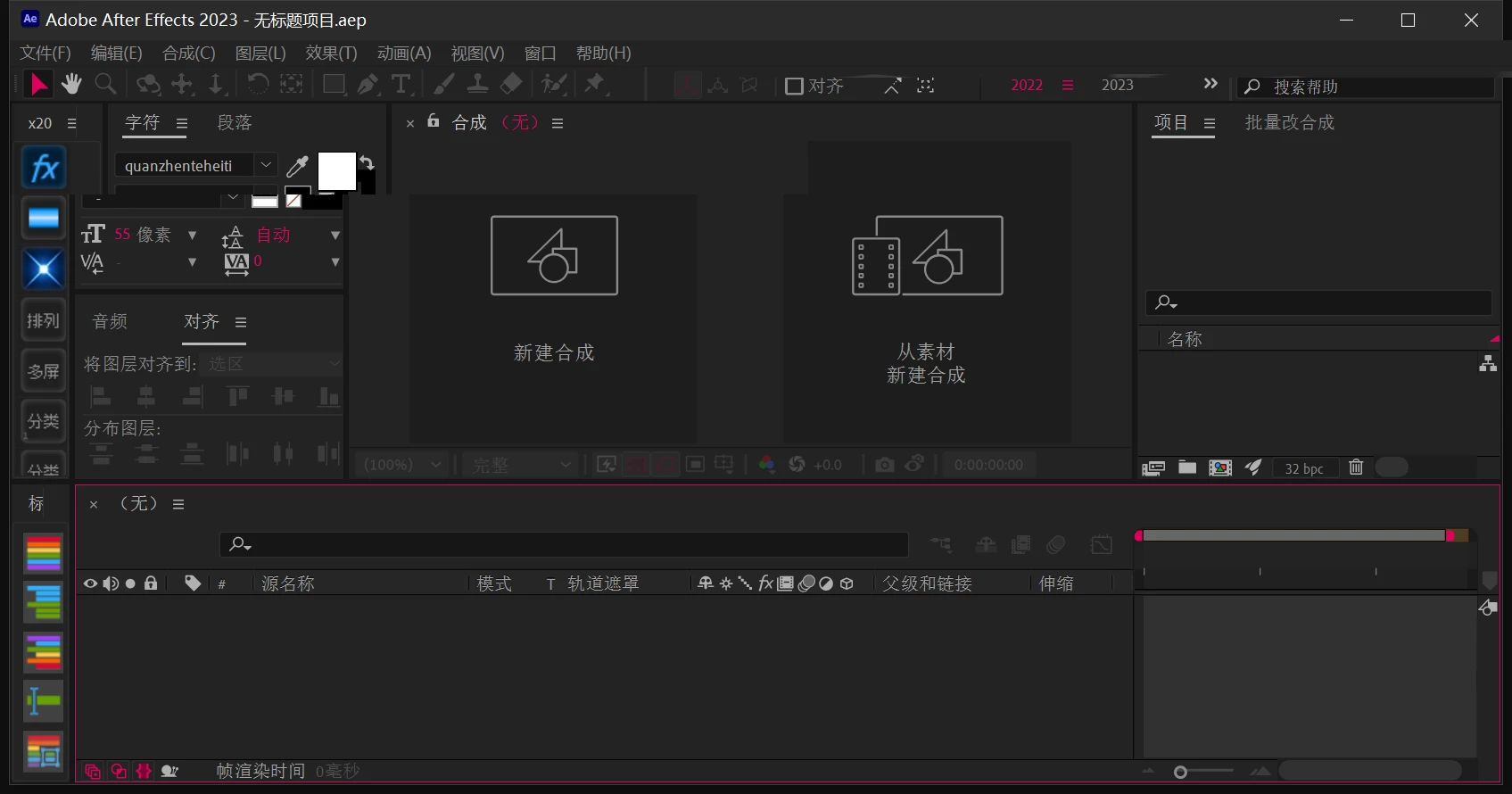1512x794 pixels.
Task: Switch to the 音频 tab
Action: (x=110, y=321)
